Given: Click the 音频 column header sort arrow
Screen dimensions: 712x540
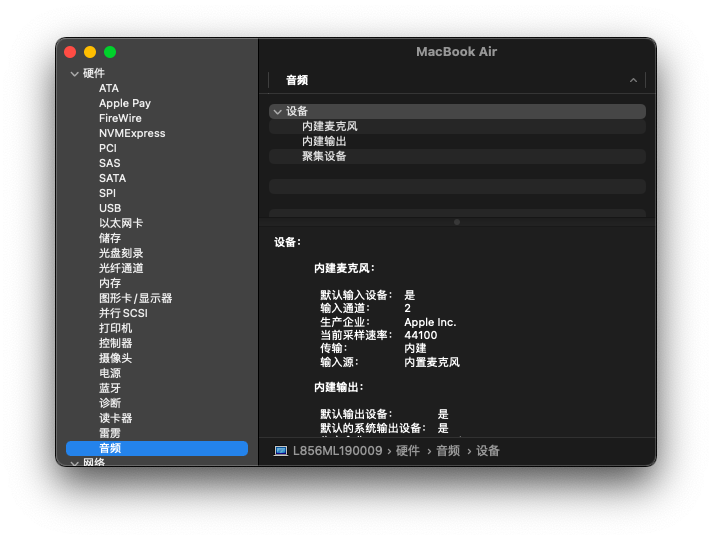Looking at the screenshot, I should (633, 80).
